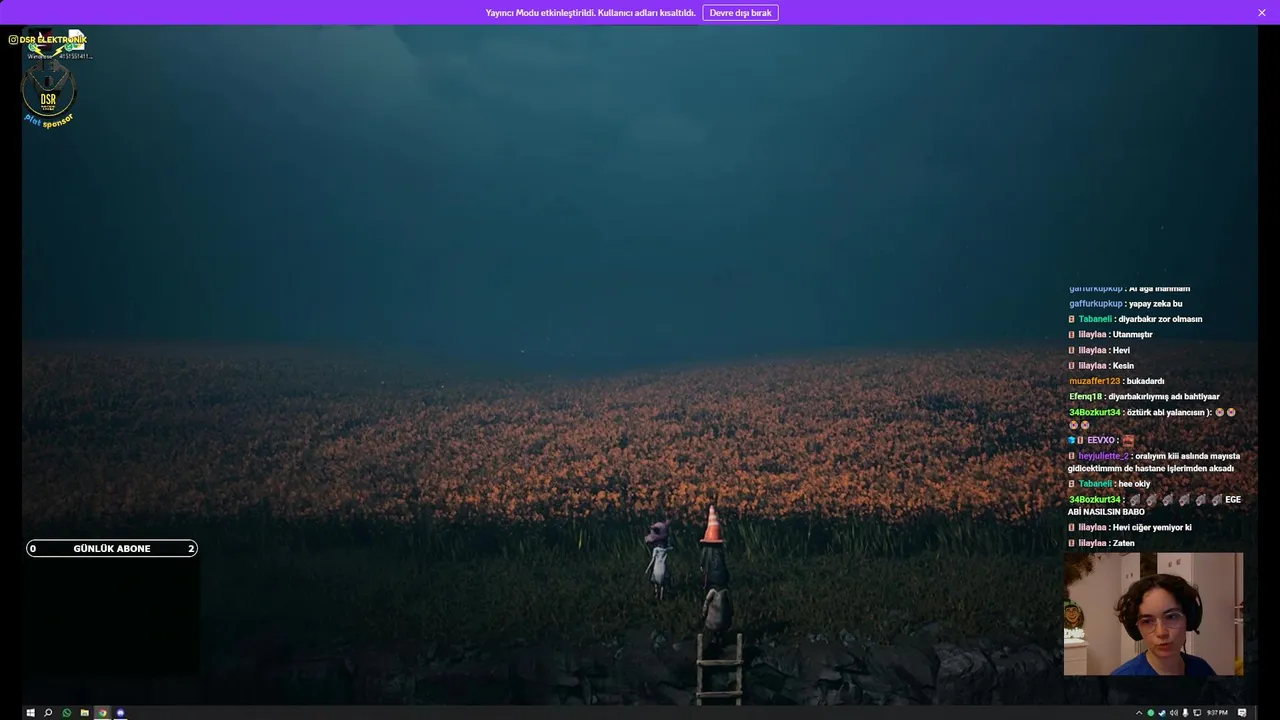The height and width of the screenshot is (720, 1280).
Task: Open the Windows Start menu
Action: click(x=30, y=713)
